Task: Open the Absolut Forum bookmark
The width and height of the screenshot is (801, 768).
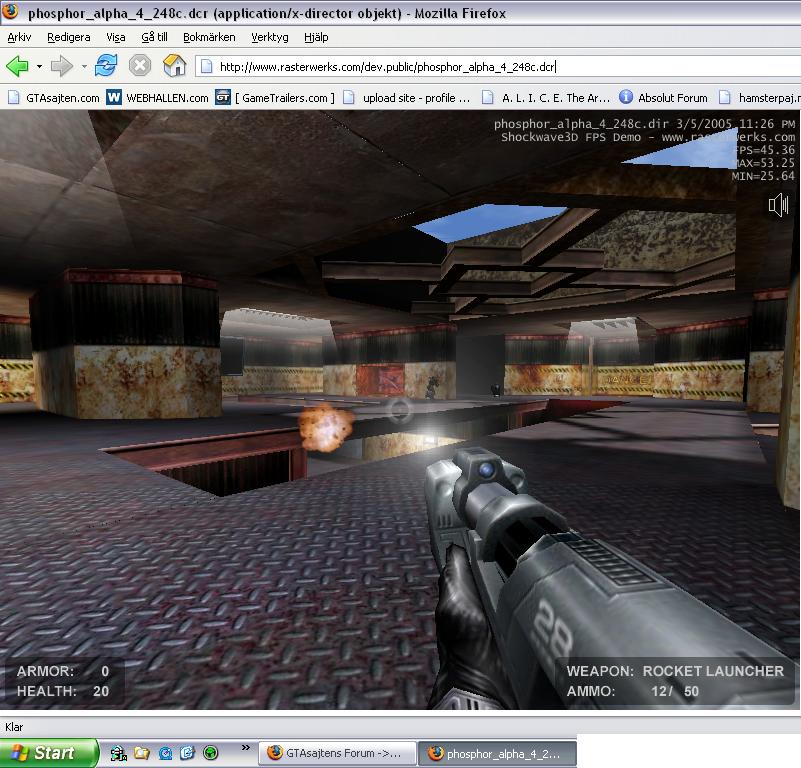Action: [663, 98]
